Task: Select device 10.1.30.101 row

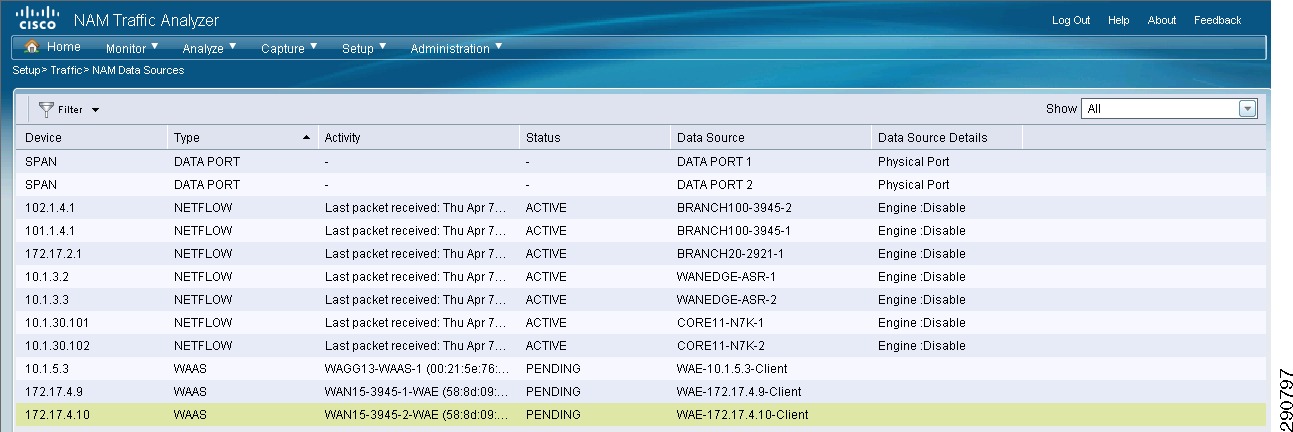Action: click(641, 322)
